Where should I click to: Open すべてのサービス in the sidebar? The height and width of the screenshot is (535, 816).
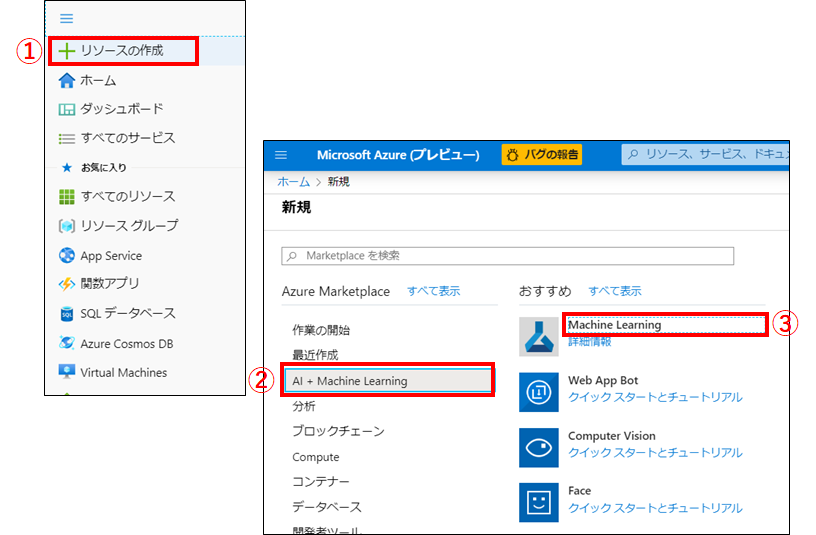pyautogui.click(x=128, y=138)
